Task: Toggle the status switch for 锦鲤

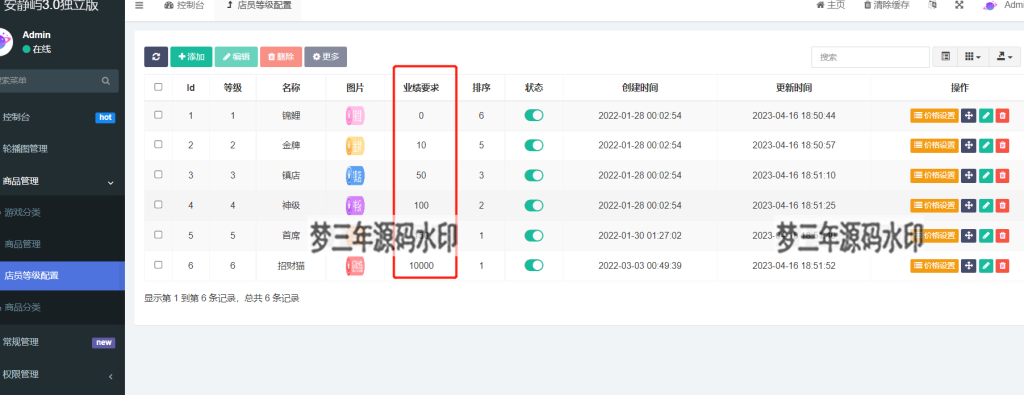Action: coord(534,116)
